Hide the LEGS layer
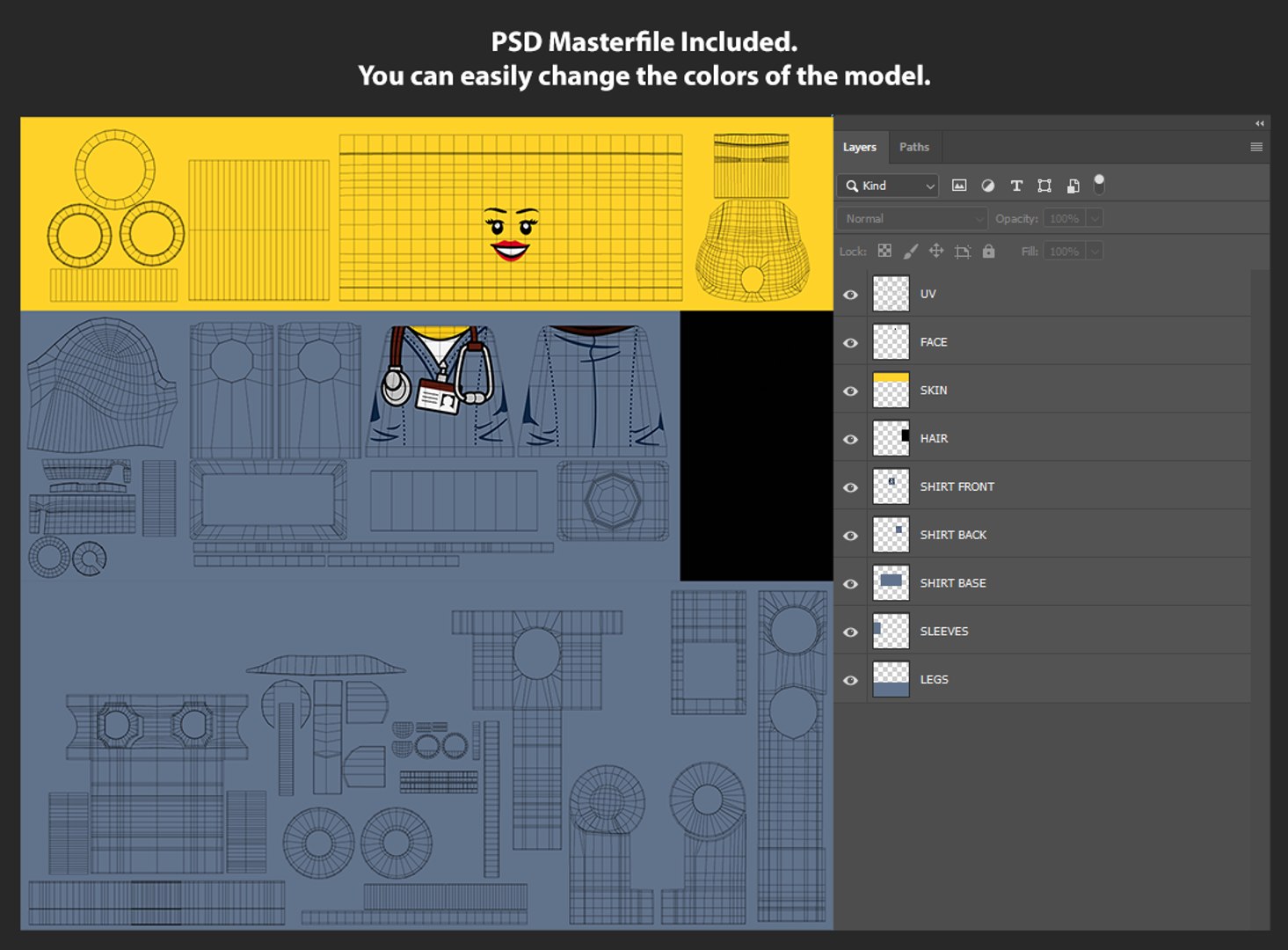The image size is (1288, 950). pyautogui.click(x=850, y=680)
